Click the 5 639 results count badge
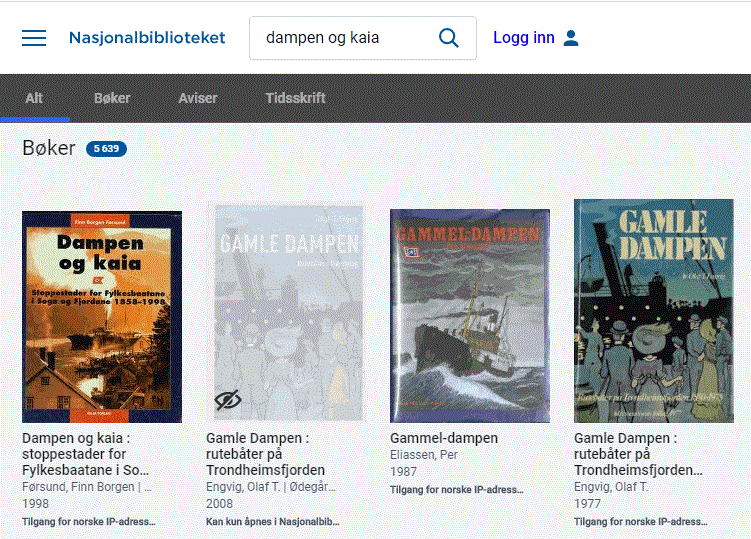751x539 pixels. click(x=106, y=149)
